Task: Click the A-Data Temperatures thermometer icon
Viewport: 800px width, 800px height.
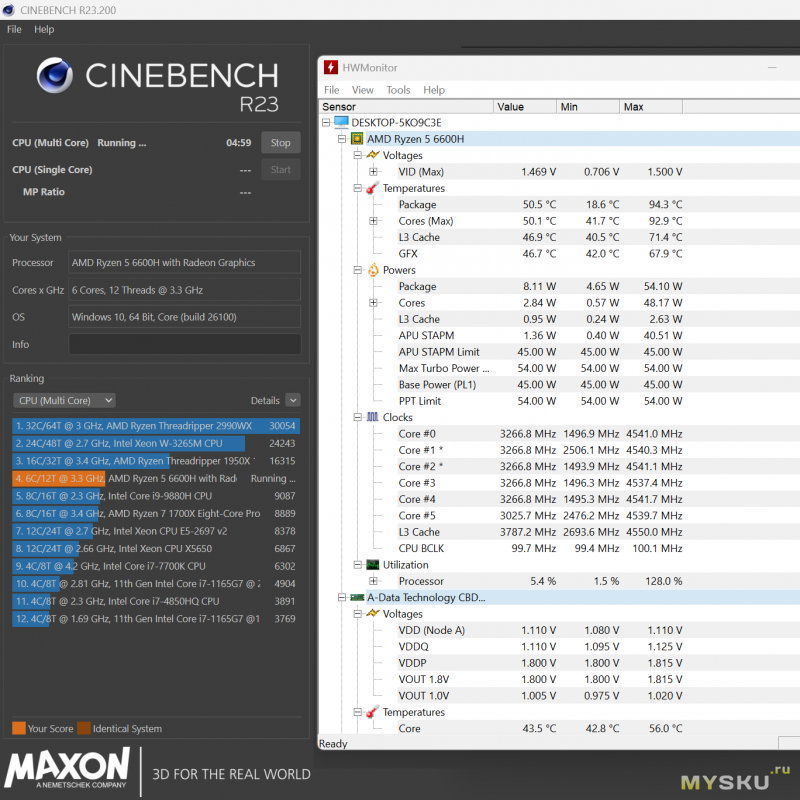Action: (373, 712)
